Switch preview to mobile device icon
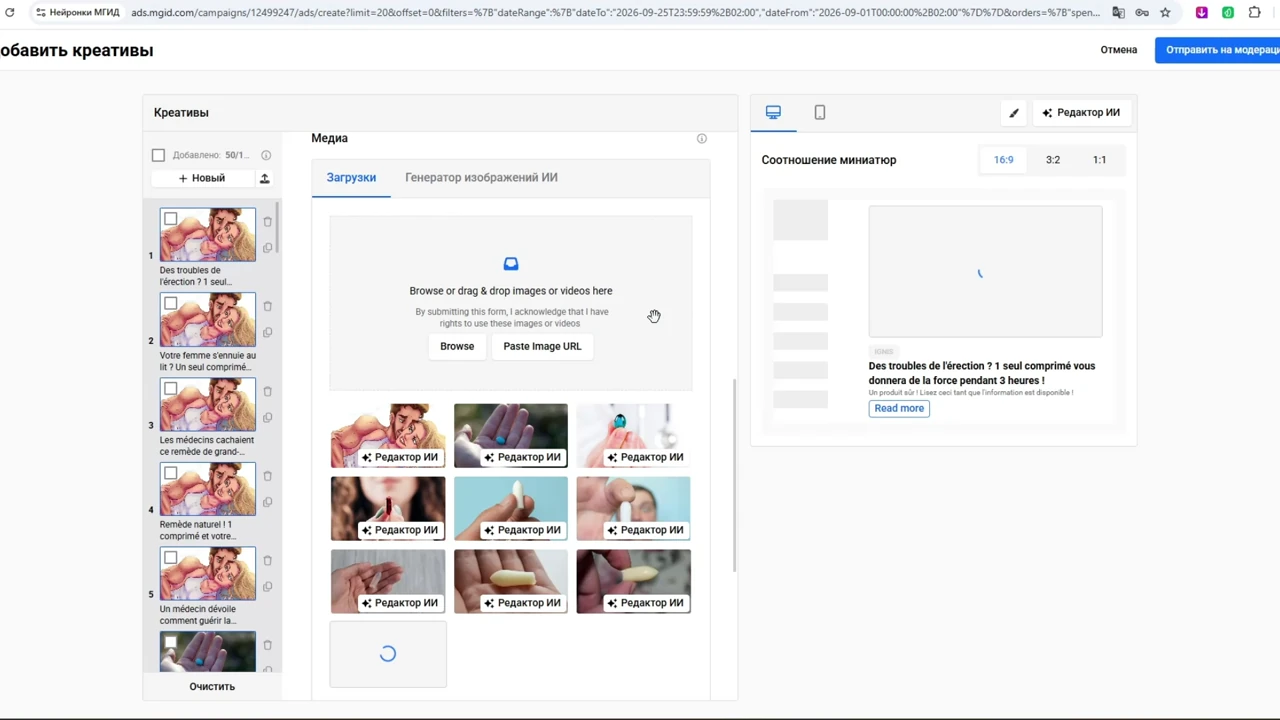 820,112
